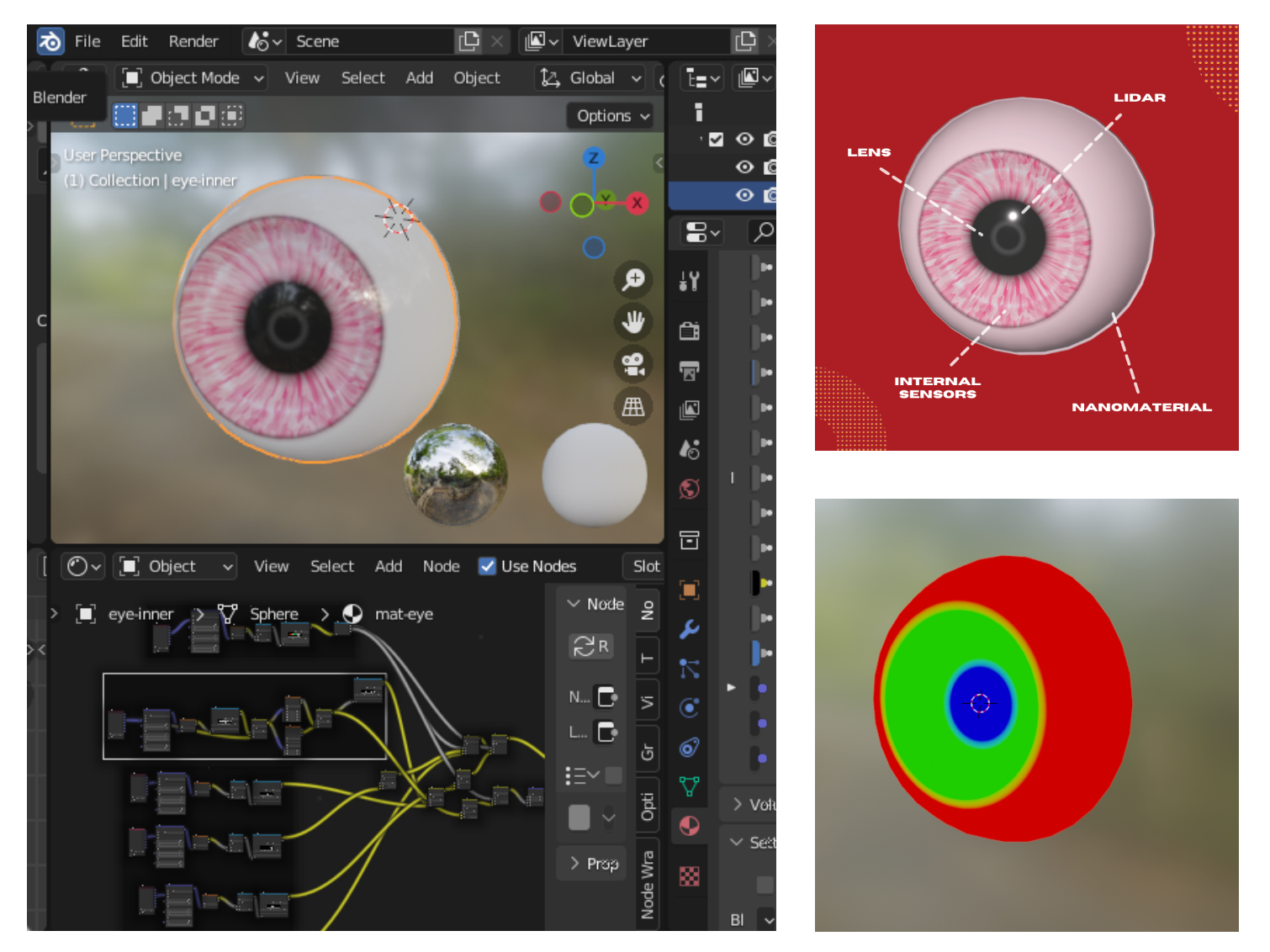This screenshot has height=952, width=1270.
Task: Open the Properties editor type dropdown
Action: [x=703, y=232]
